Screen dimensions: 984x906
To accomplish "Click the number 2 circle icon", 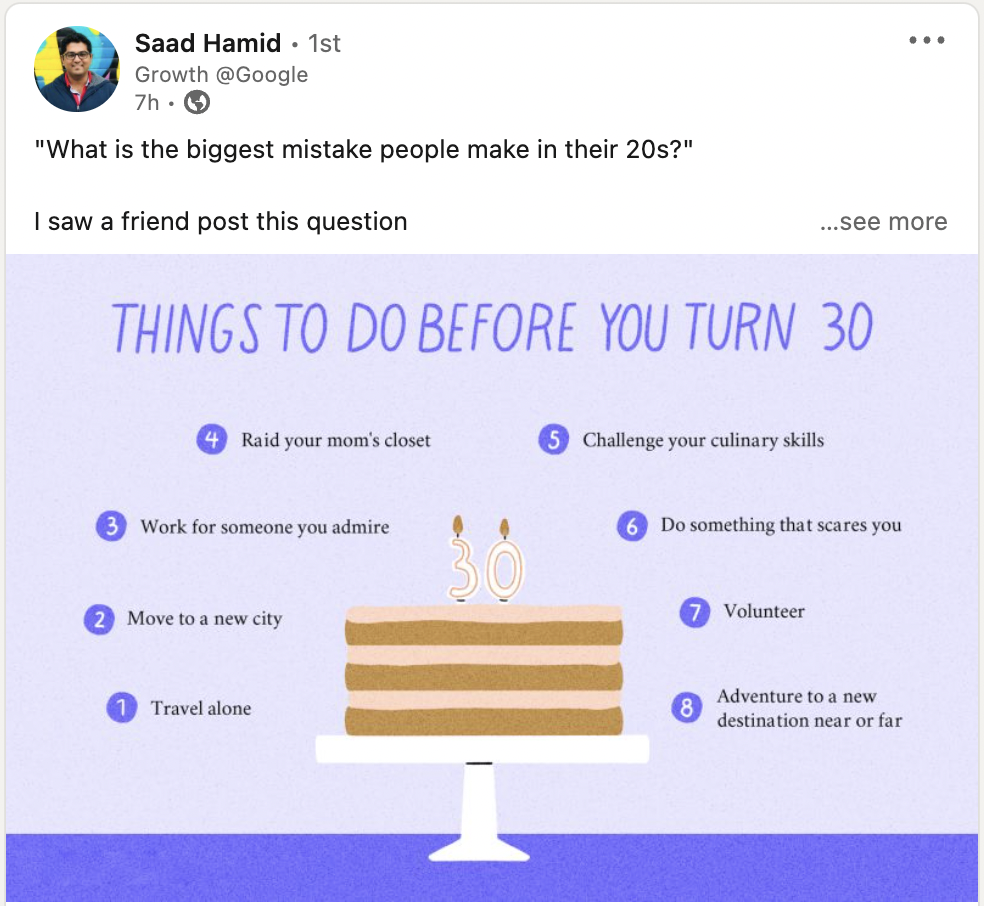I will (98, 619).
